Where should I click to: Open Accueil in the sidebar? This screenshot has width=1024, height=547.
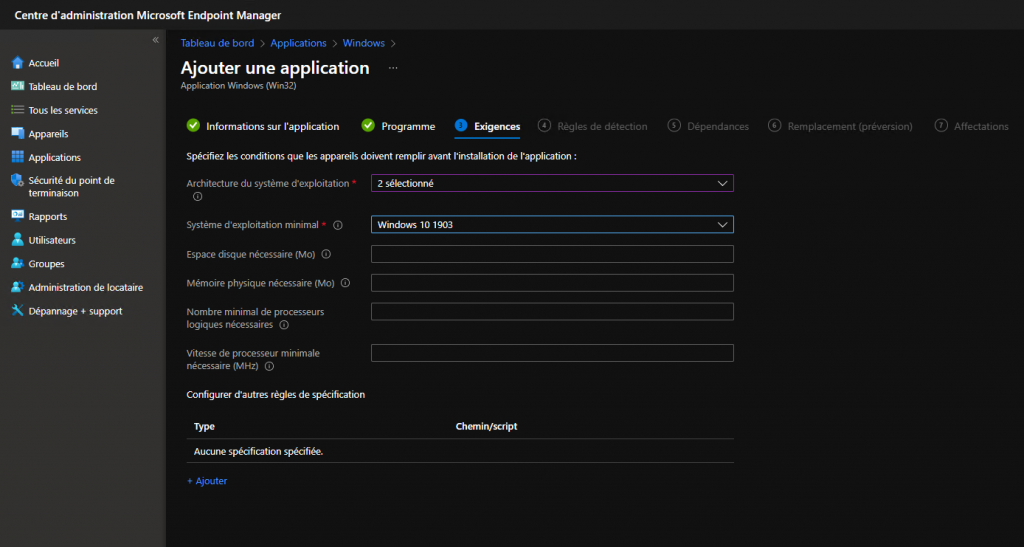pyautogui.click(x=44, y=63)
